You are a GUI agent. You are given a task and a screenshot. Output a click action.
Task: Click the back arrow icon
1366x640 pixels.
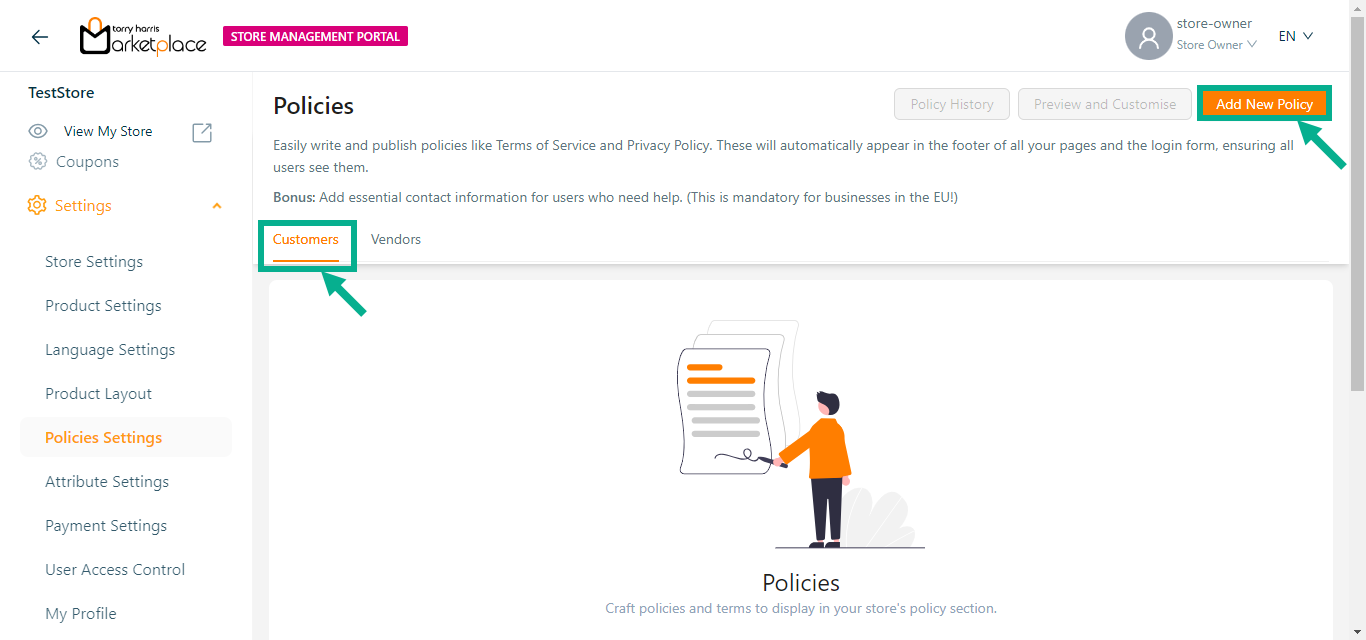tap(40, 37)
